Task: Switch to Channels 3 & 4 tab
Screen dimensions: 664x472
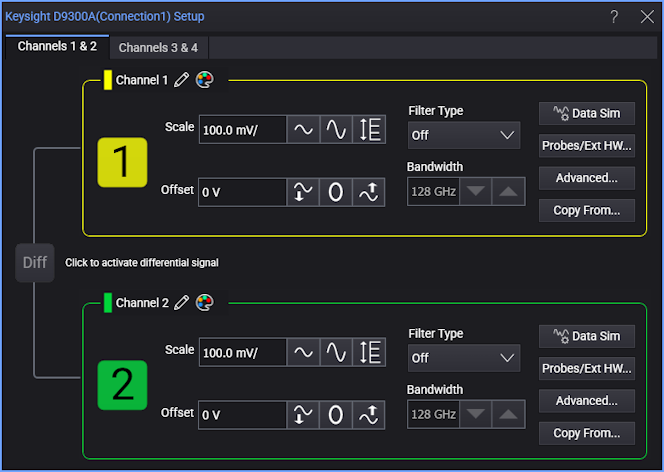Action: 158,47
